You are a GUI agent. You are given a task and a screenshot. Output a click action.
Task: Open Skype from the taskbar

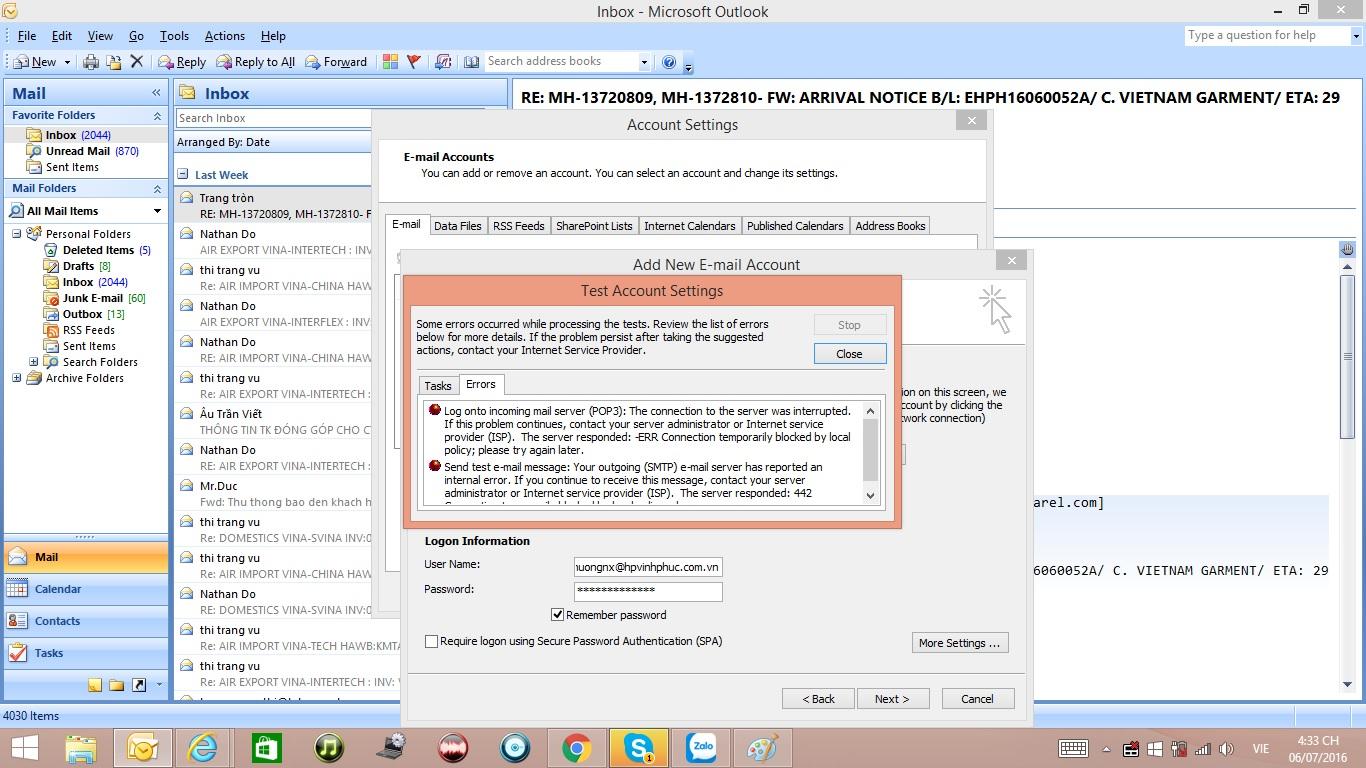coord(639,748)
